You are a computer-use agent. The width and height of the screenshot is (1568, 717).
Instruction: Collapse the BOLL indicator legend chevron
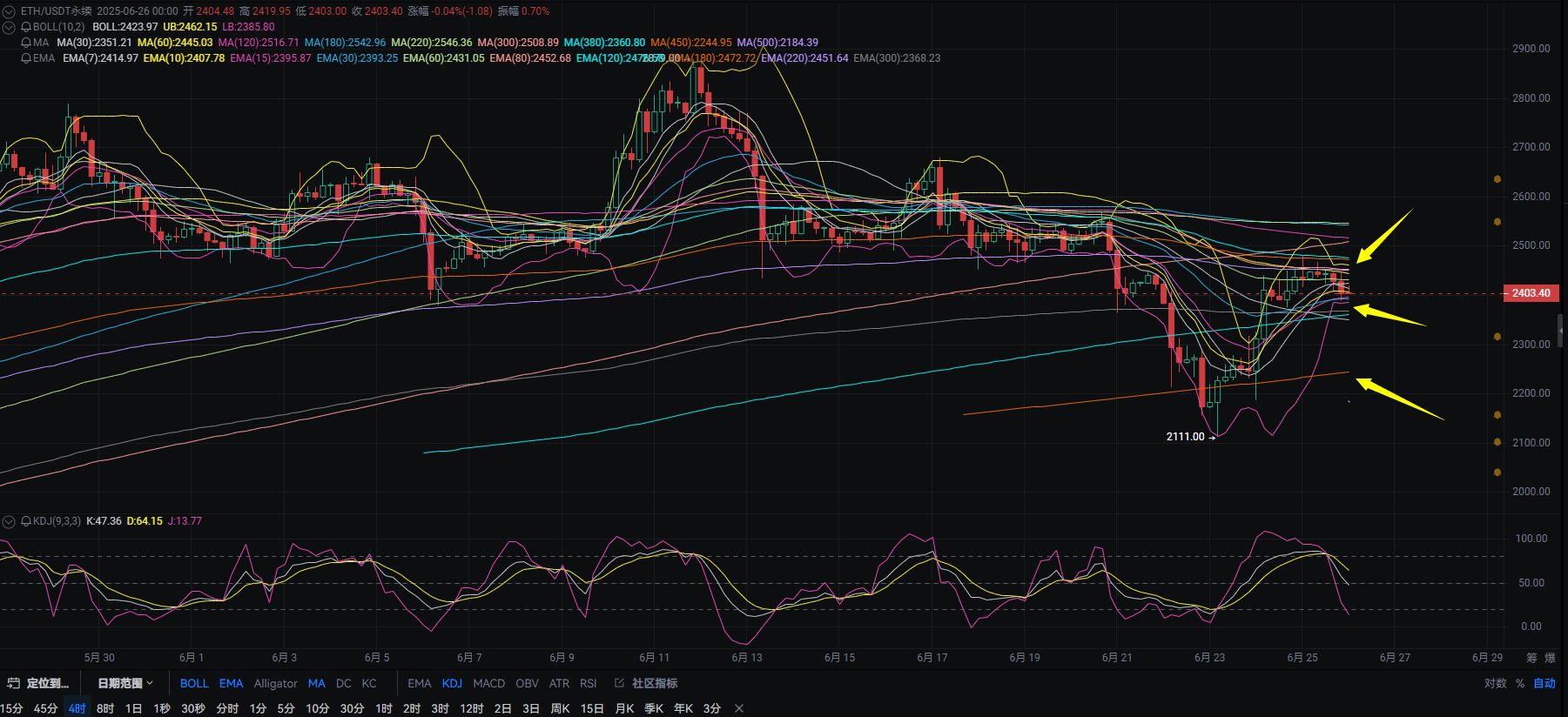[x=9, y=27]
